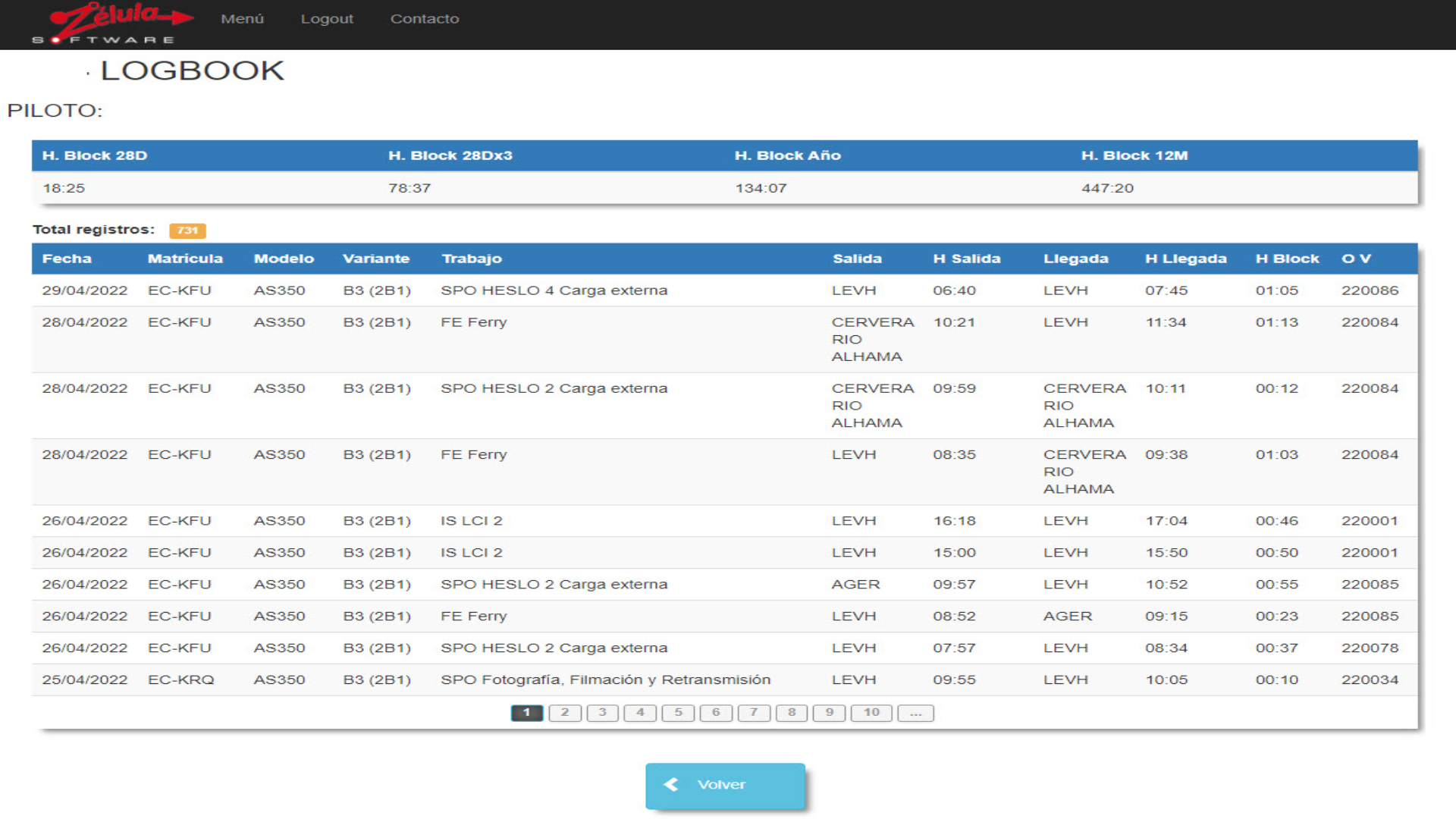This screenshot has height=819, width=1456.
Task: Go to page 5 of logbook
Action: click(x=678, y=713)
